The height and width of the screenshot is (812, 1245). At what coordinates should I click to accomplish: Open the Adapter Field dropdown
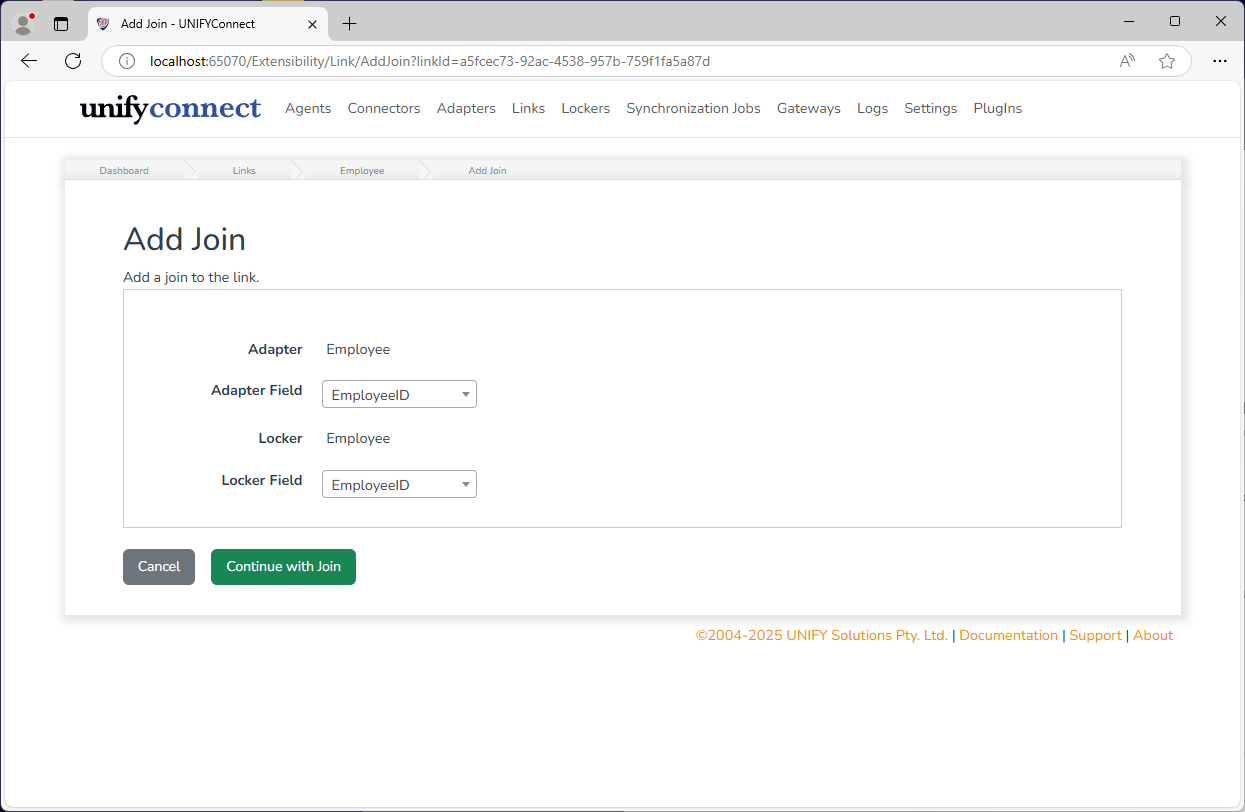(x=399, y=394)
